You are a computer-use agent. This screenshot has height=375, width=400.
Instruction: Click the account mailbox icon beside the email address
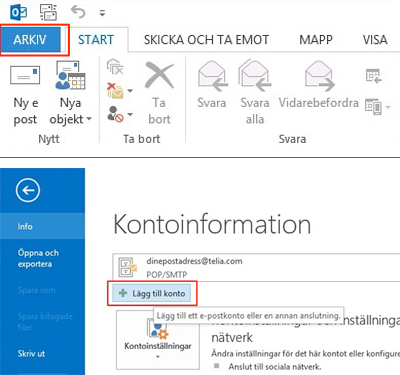pyautogui.click(x=128, y=267)
